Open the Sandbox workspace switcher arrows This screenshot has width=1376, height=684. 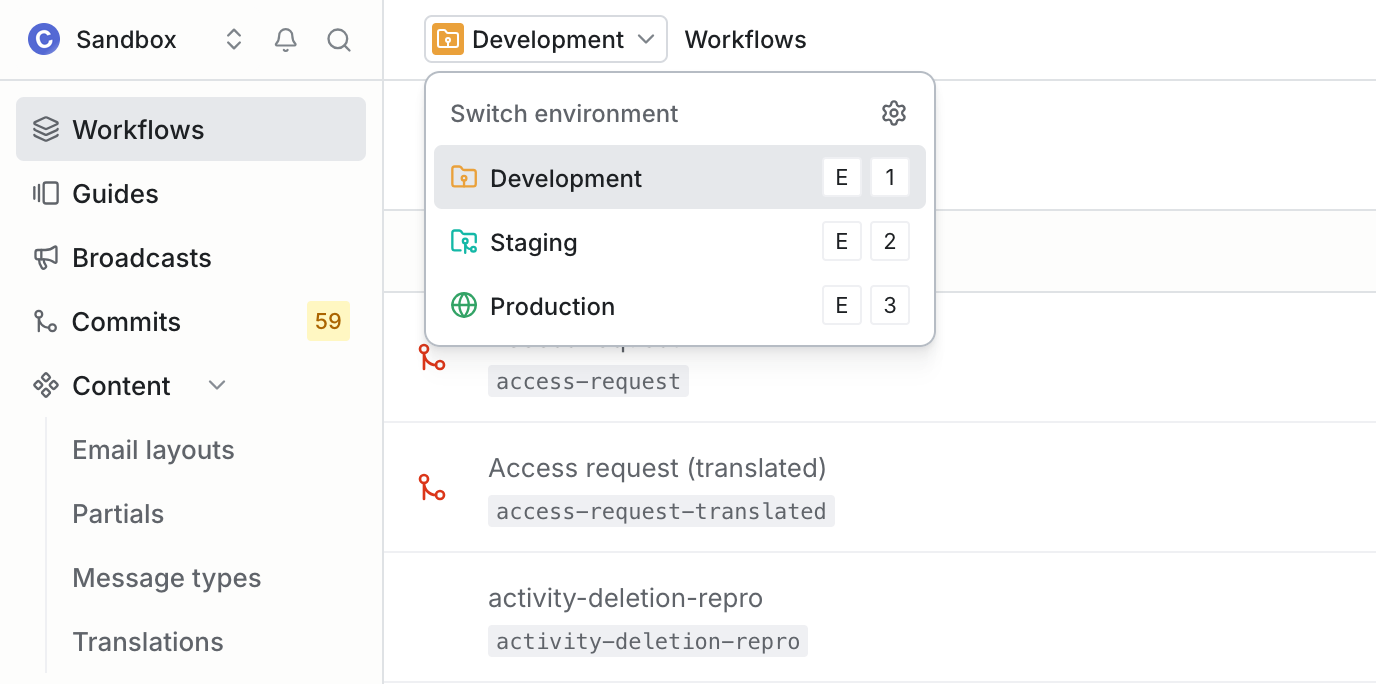(233, 39)
